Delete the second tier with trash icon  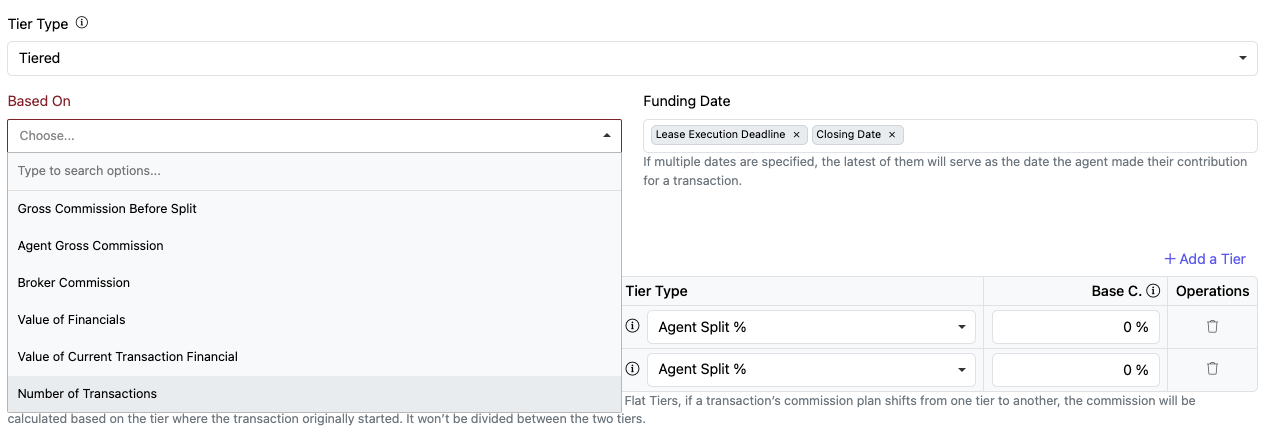click(1212, 369)
